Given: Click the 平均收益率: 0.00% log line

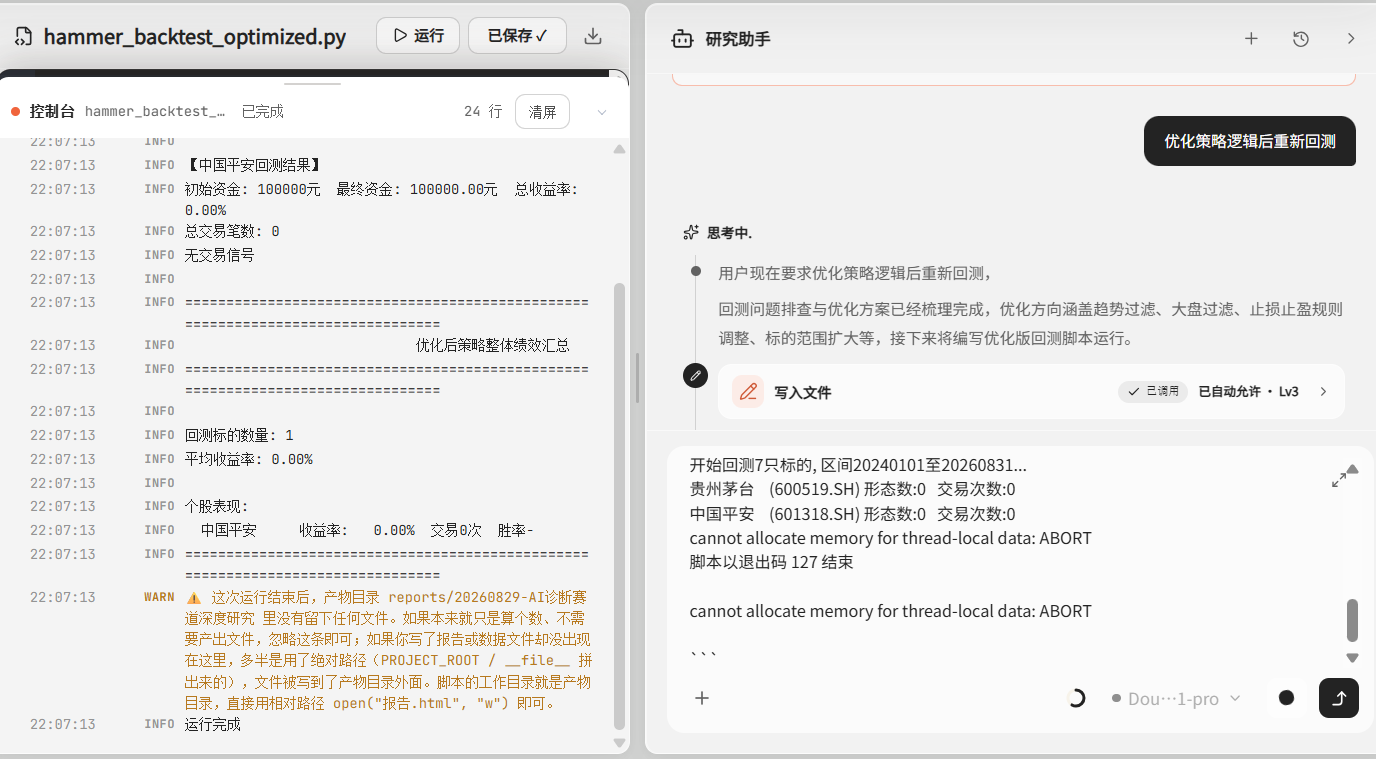Looking at the screenshot, I should coord(249,459).
